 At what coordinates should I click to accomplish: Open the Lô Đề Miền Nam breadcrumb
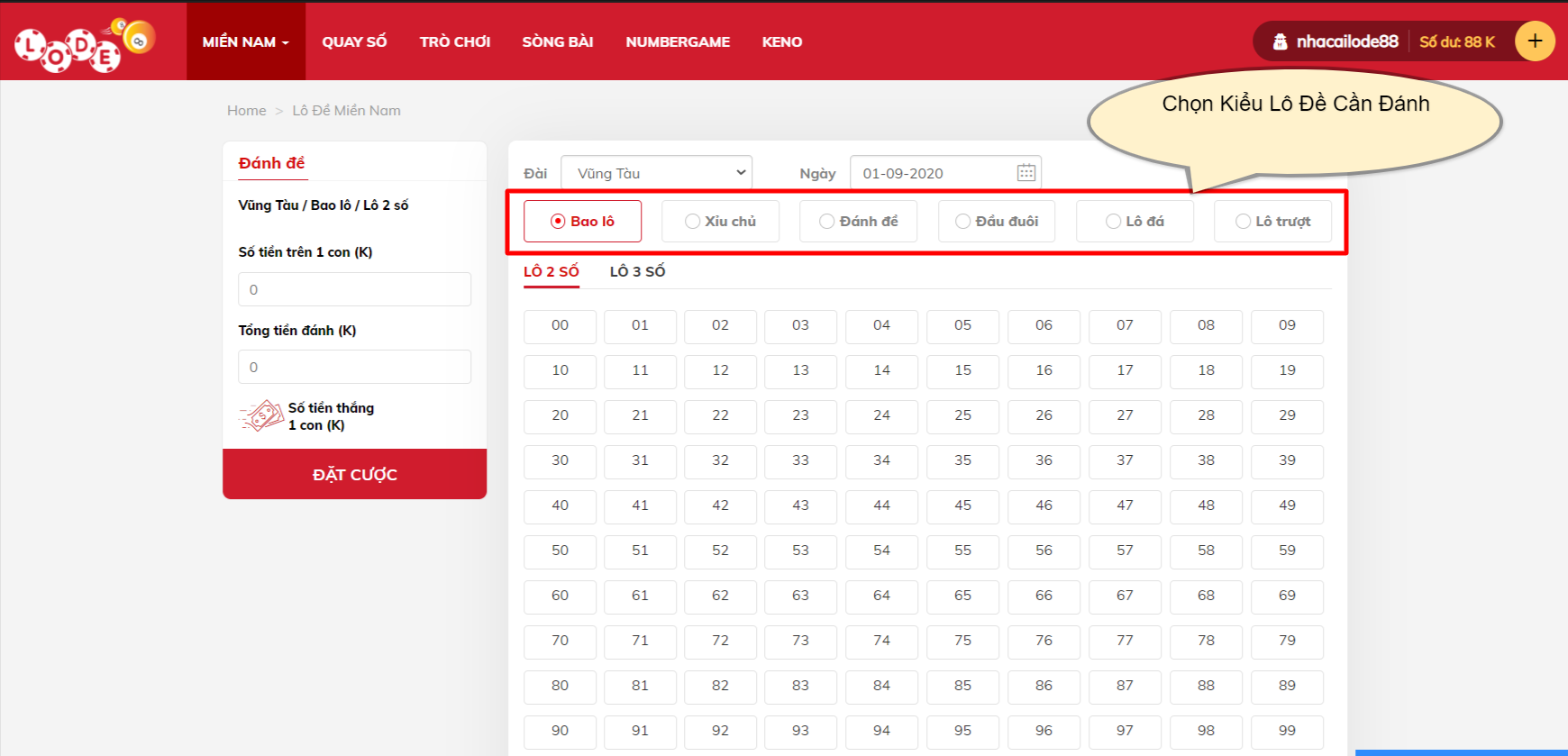coord(346,110)
